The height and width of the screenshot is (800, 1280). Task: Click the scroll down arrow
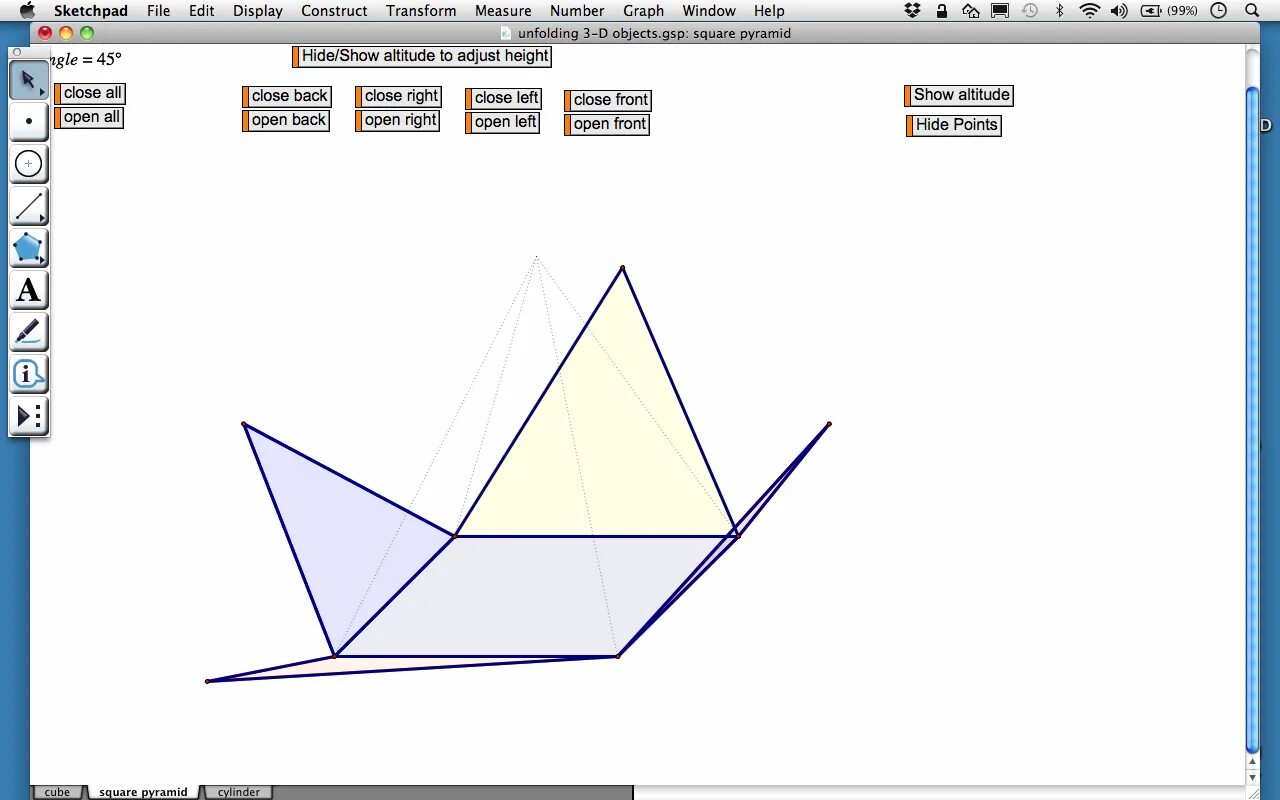pyautogui.click(x=1252, y=778)
